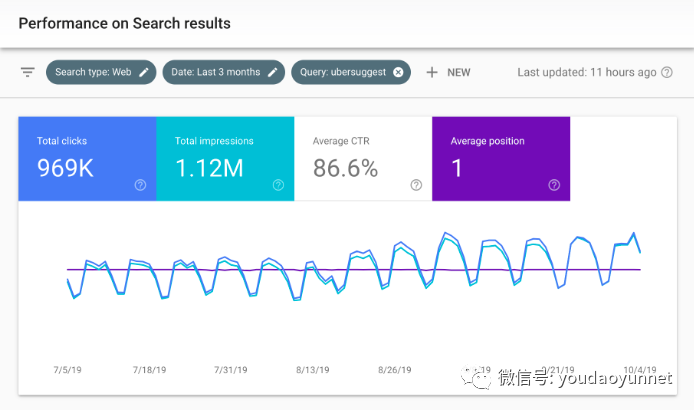This screenshot has width=694, height=410.
Task: Toggle the Total impressions metric card
Action: click(225, 159)
